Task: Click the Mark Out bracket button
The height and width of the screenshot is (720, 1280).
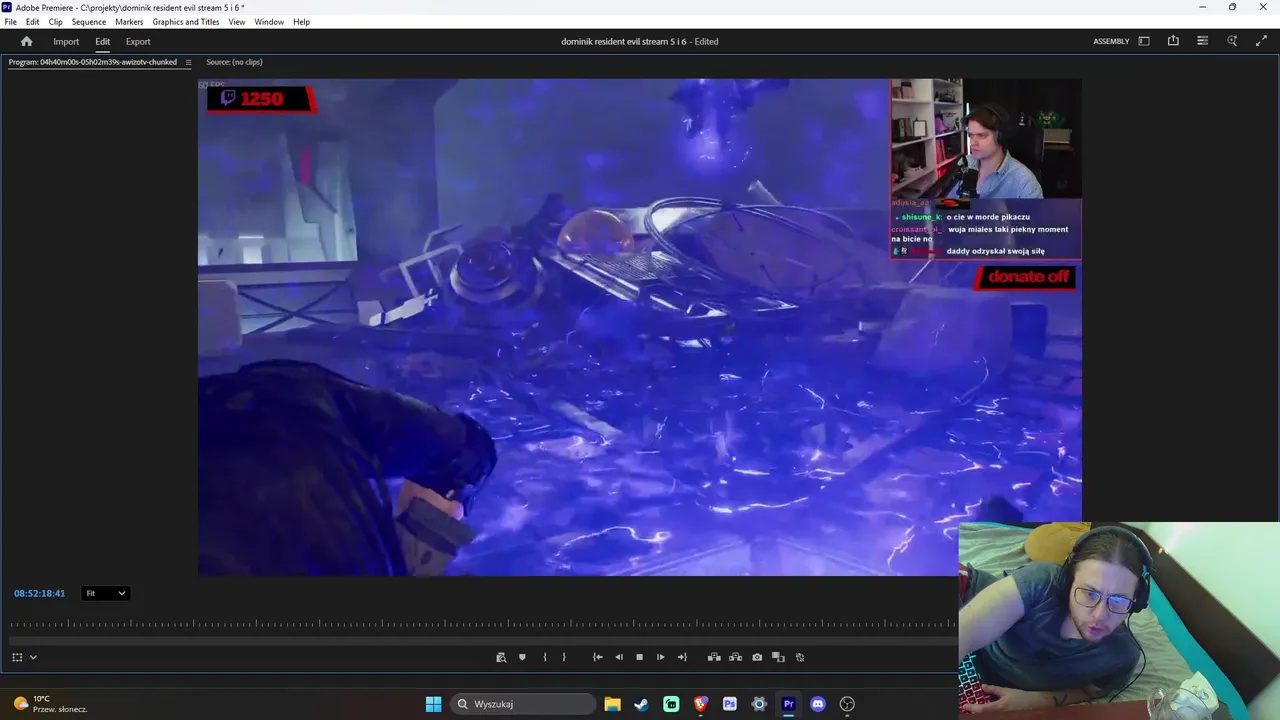Action: pyautogui.click(x=564, y=657)
